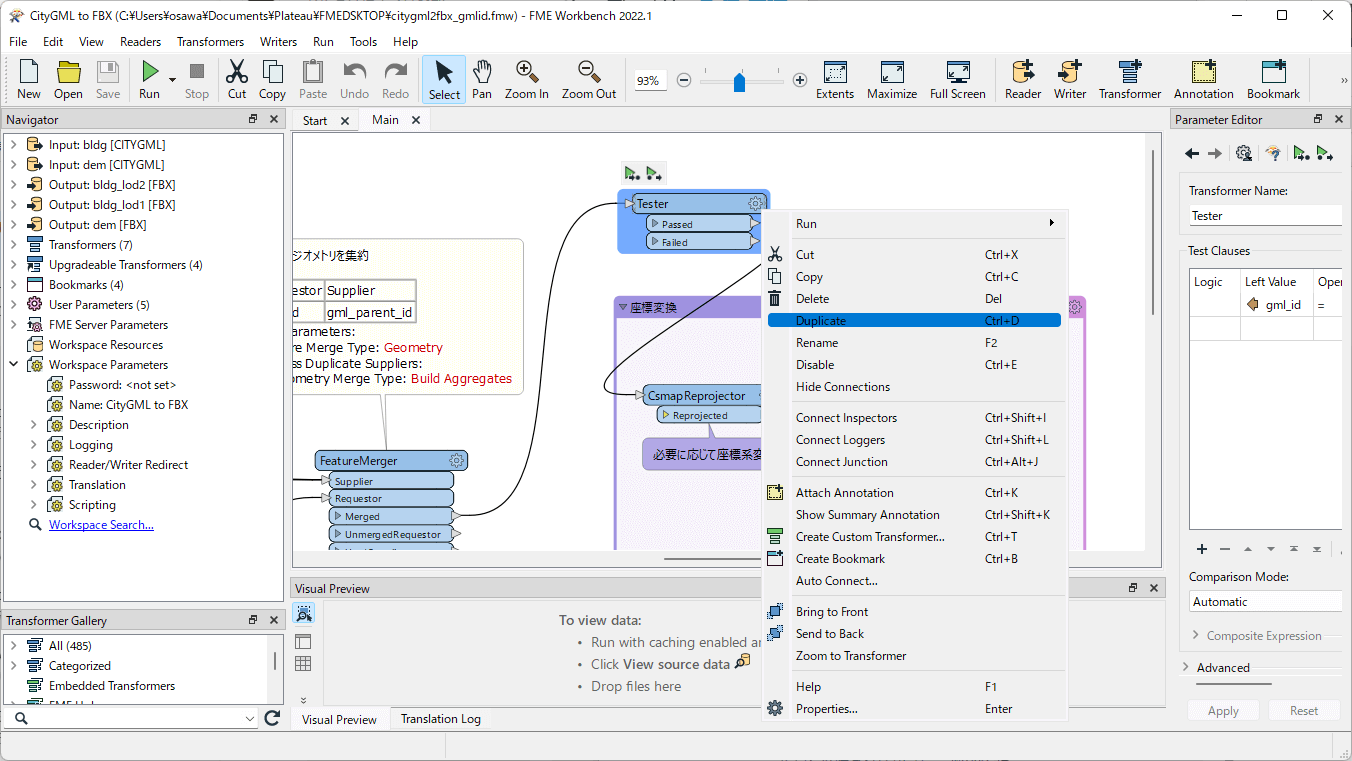Click the refresh icon beside gallery search
1352x761 pixels.
coord(272,718)
